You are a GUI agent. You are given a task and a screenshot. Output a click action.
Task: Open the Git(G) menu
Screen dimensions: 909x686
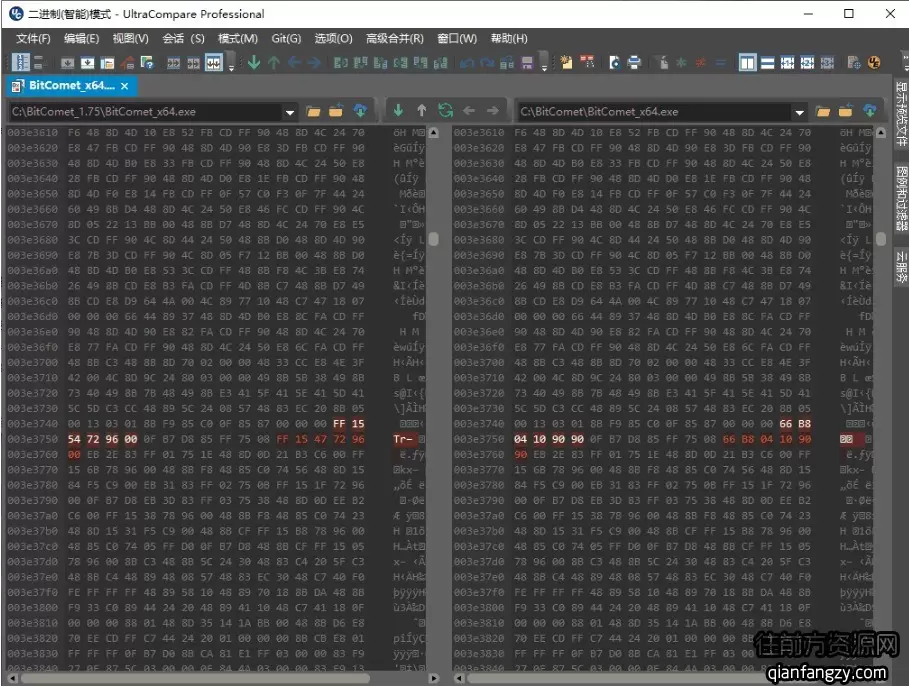coord(286,39)
